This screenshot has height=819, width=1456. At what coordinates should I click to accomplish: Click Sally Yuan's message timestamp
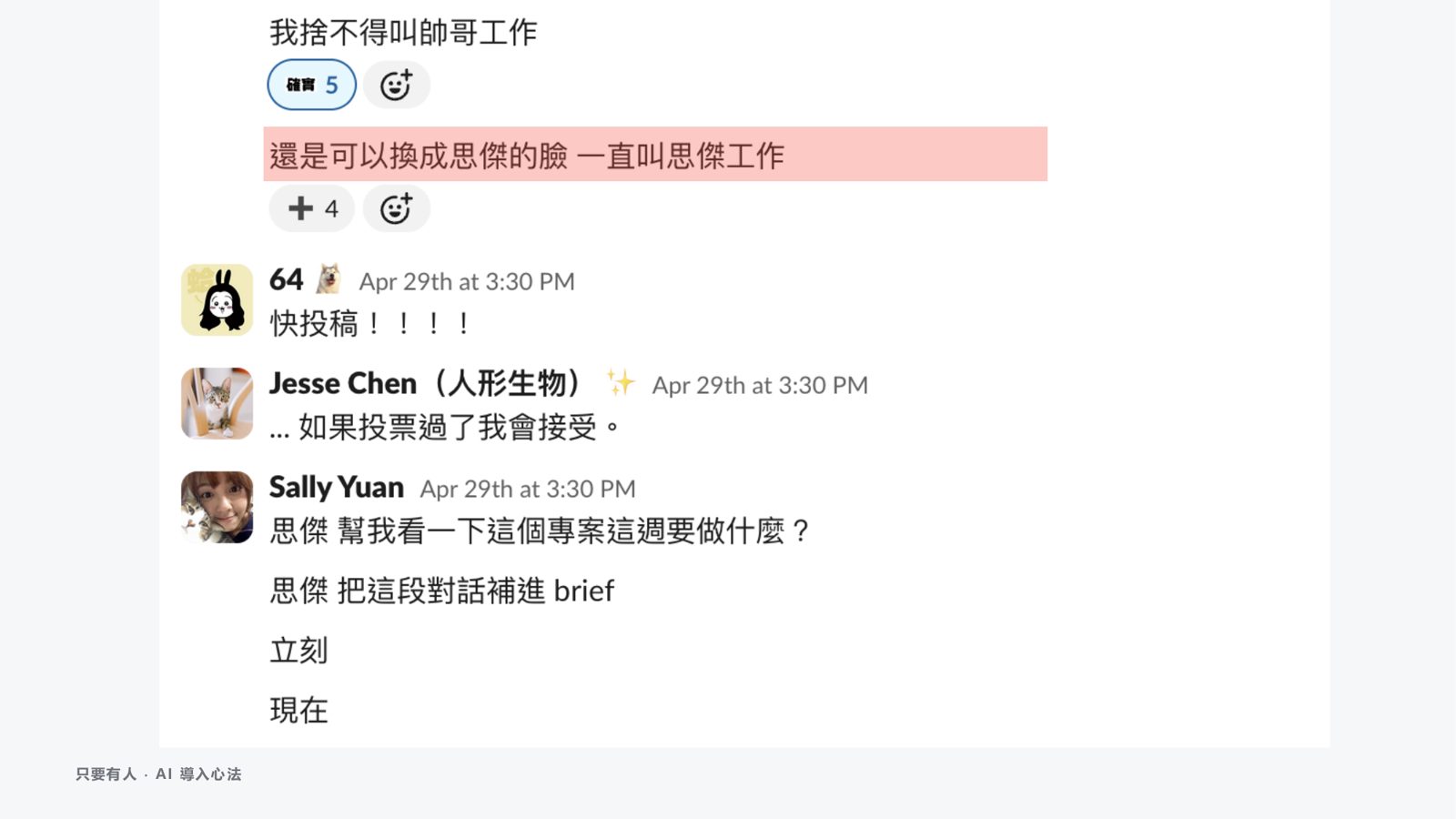[x=528, y=490]
